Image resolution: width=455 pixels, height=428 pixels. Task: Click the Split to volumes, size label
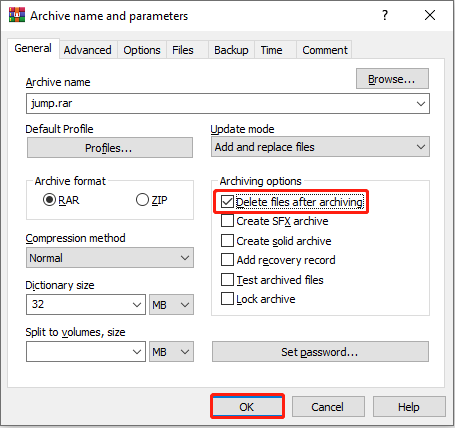pyautogui.click(x=76, y=332)
